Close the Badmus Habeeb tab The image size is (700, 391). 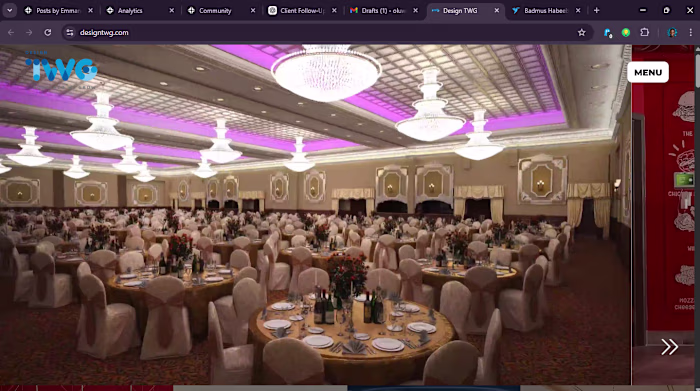pos(578,10)
